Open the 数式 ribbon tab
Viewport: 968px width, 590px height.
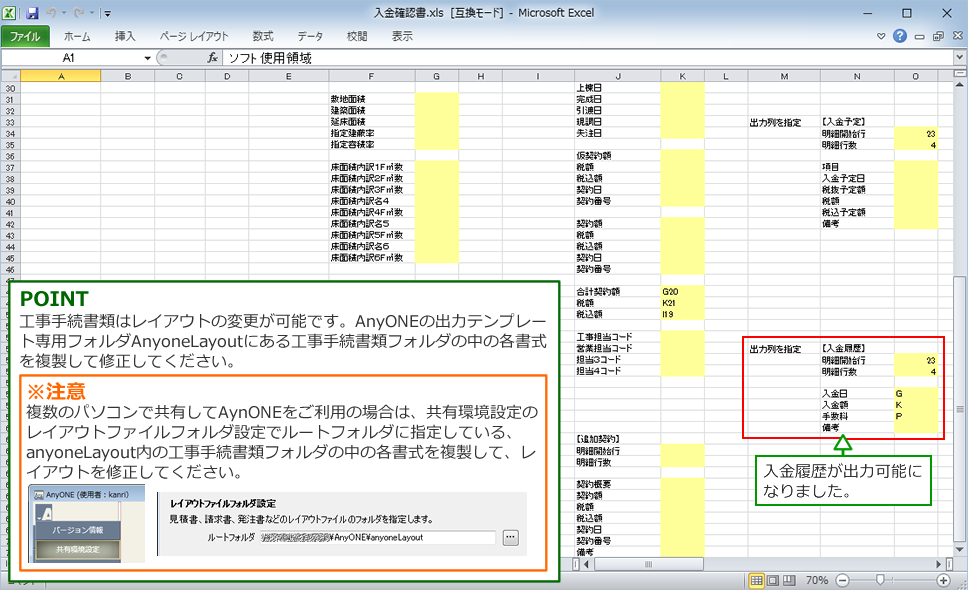(x=263, y=36)
